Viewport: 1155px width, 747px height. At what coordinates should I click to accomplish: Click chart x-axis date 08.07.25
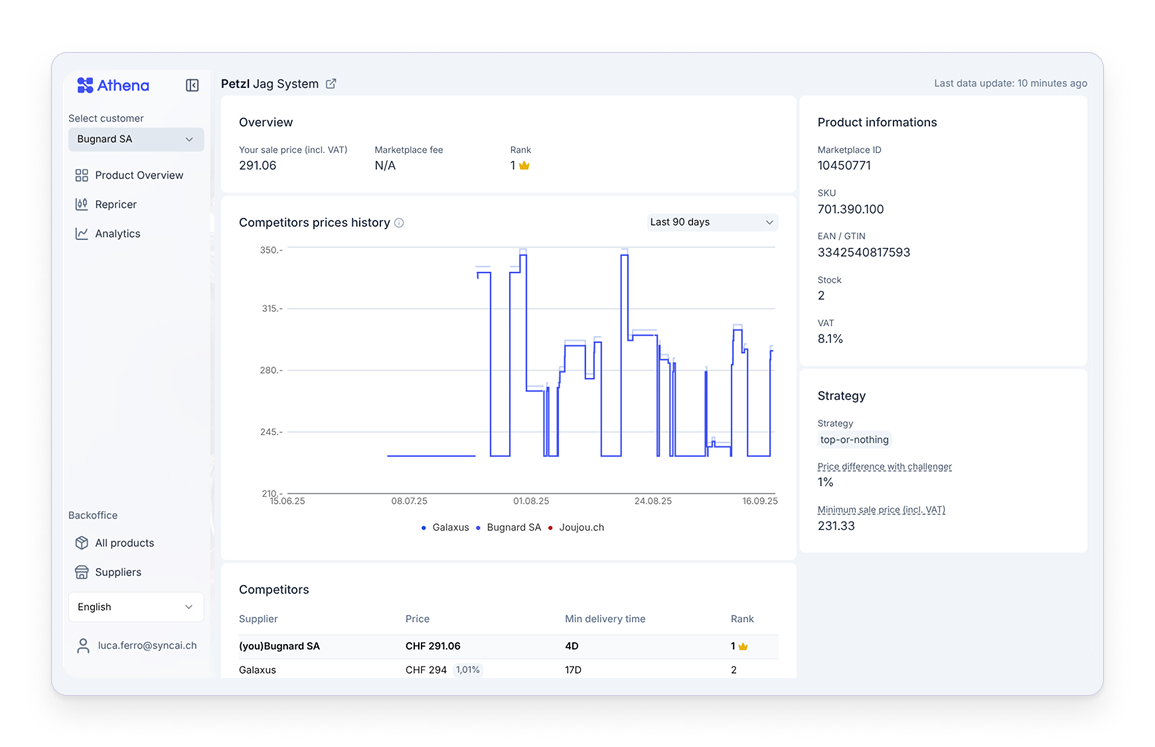[x=409, y=501]
